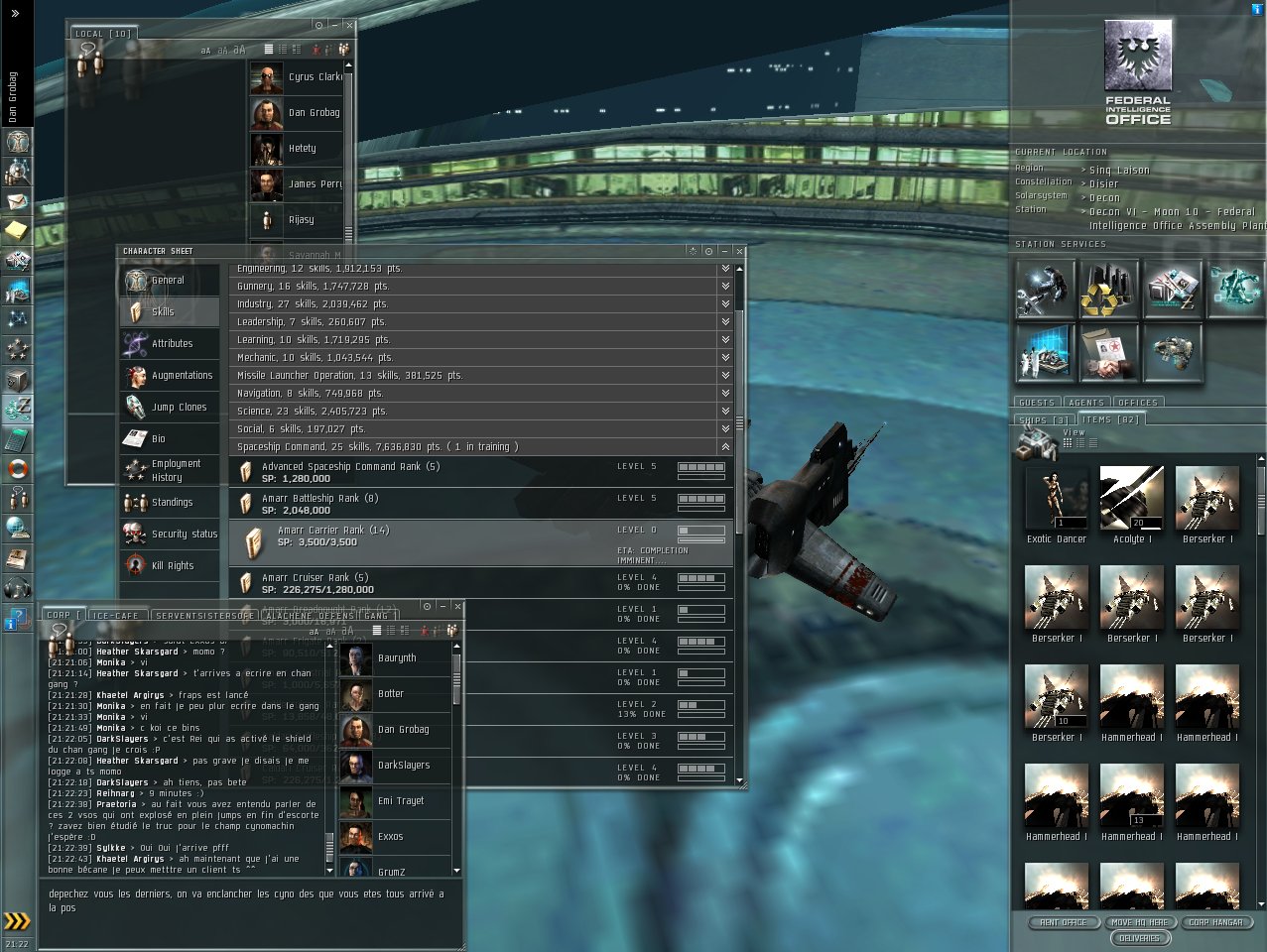Set smallest font size in Corp chat

click(x=314, y=632)
